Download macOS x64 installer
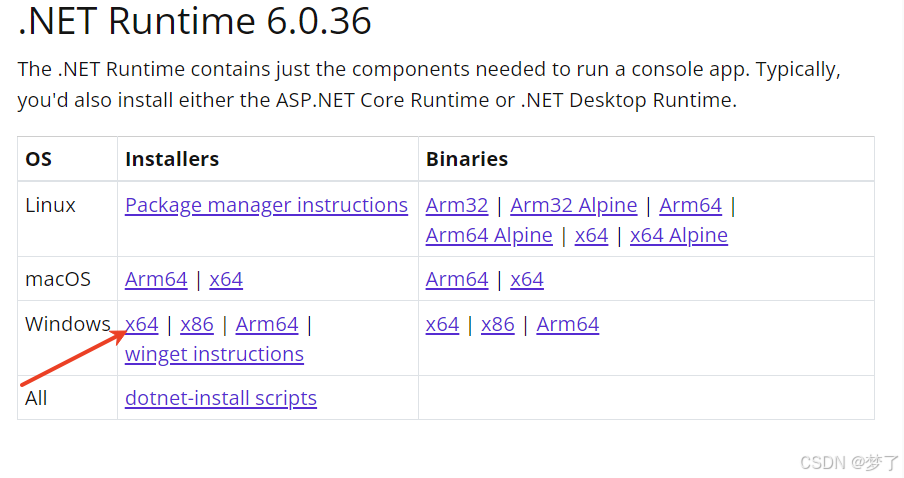The width and height of the screenshot is (904, 478). (226, 280)
